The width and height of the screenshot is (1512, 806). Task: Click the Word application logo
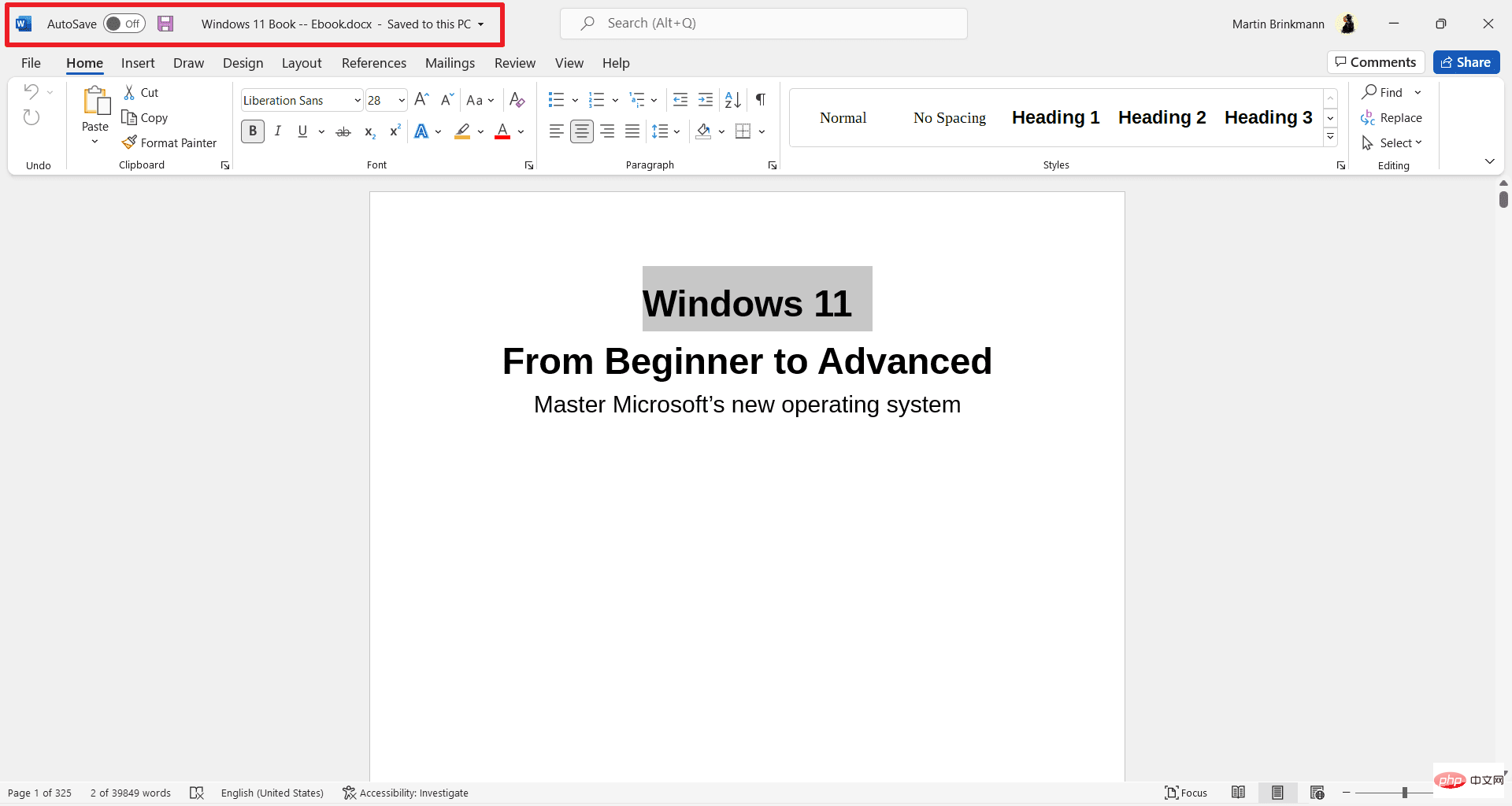(x=24, y=24)
